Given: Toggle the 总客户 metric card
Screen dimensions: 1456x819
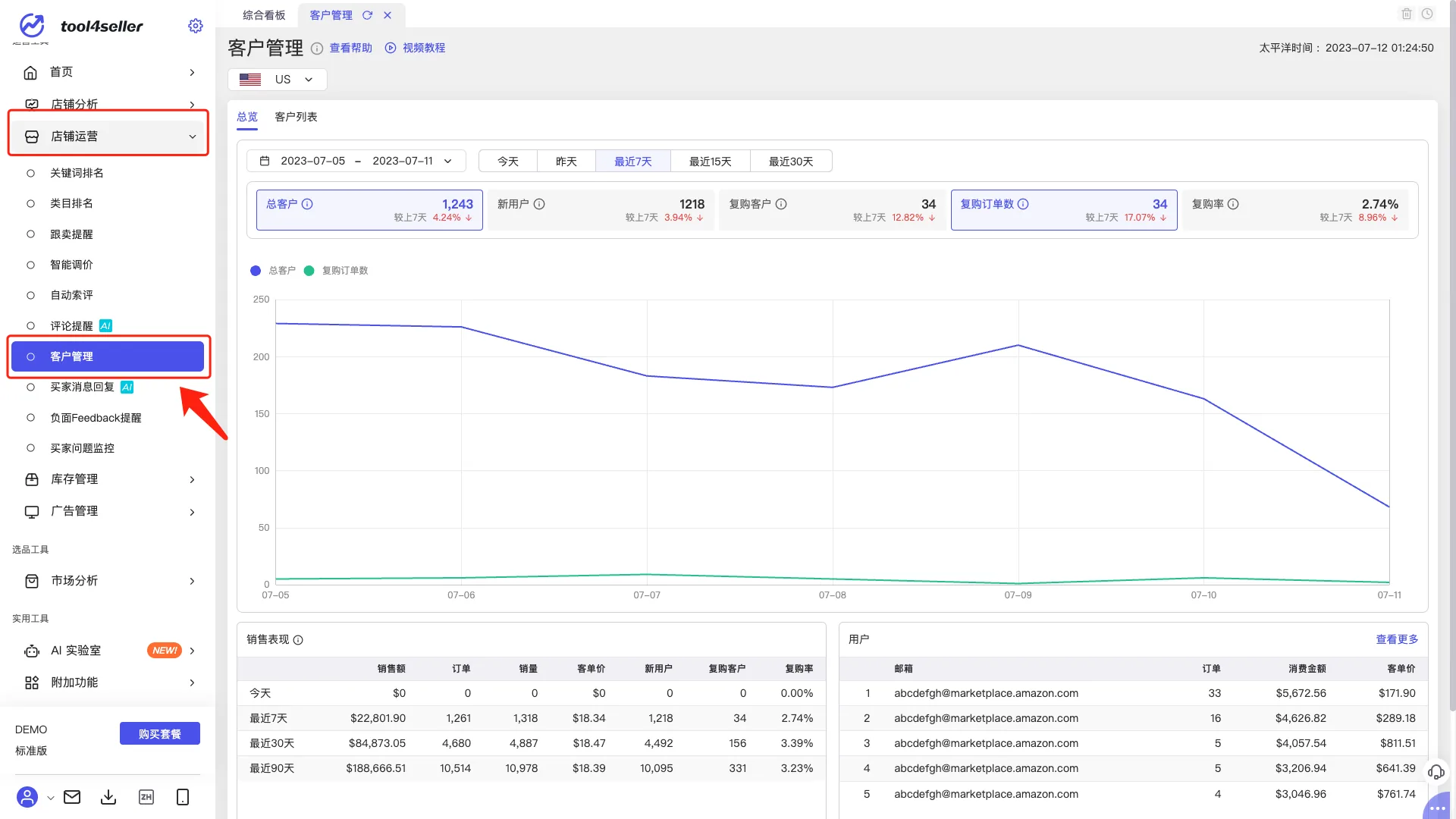Looking at the screenshot, I should (369, 210).
